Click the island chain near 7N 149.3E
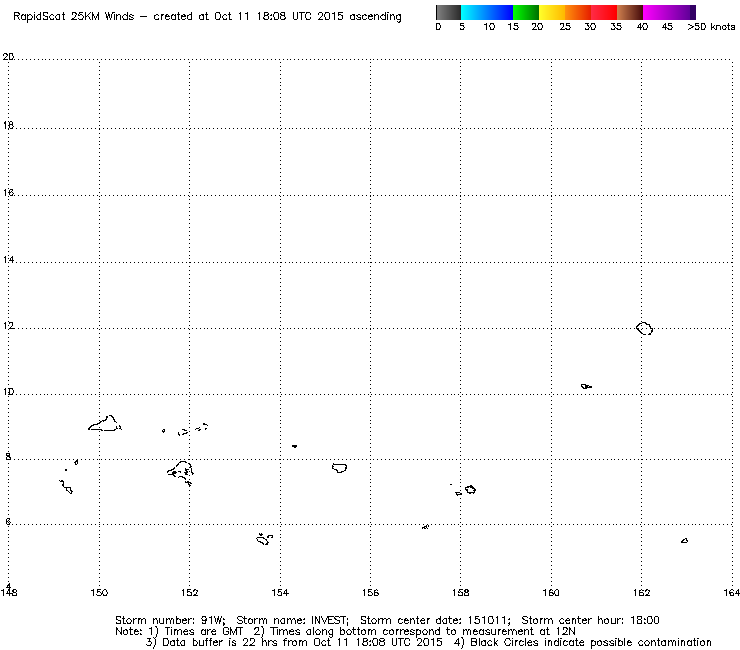 66,487
